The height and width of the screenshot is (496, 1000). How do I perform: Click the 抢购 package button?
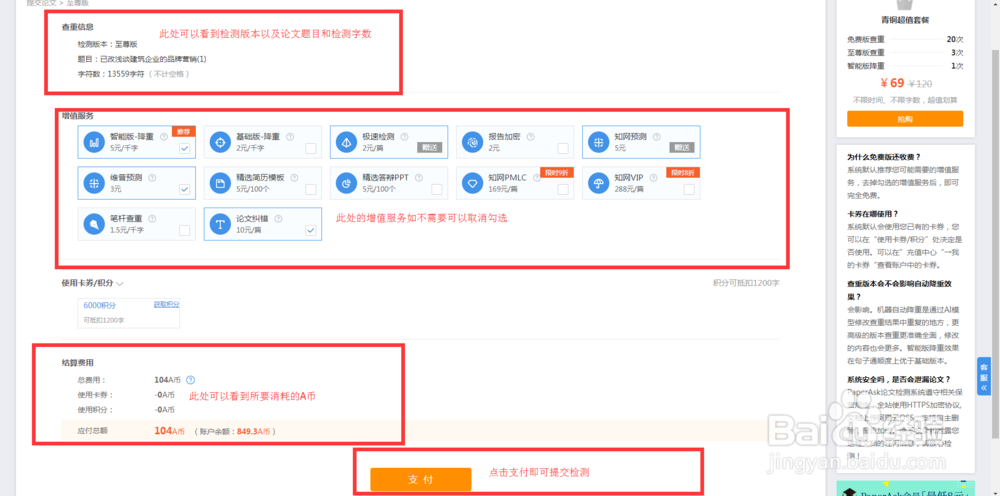pos(905,119)
